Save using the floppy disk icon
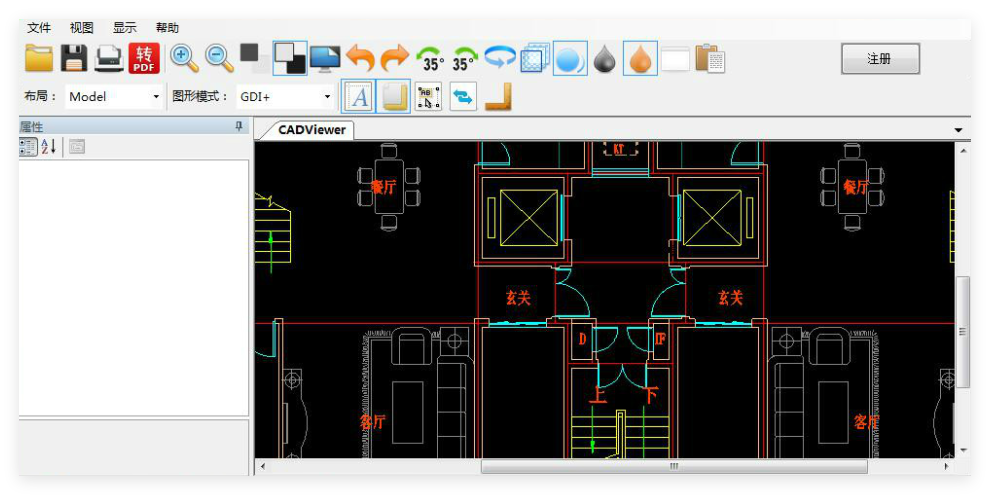 pos(74,58)
